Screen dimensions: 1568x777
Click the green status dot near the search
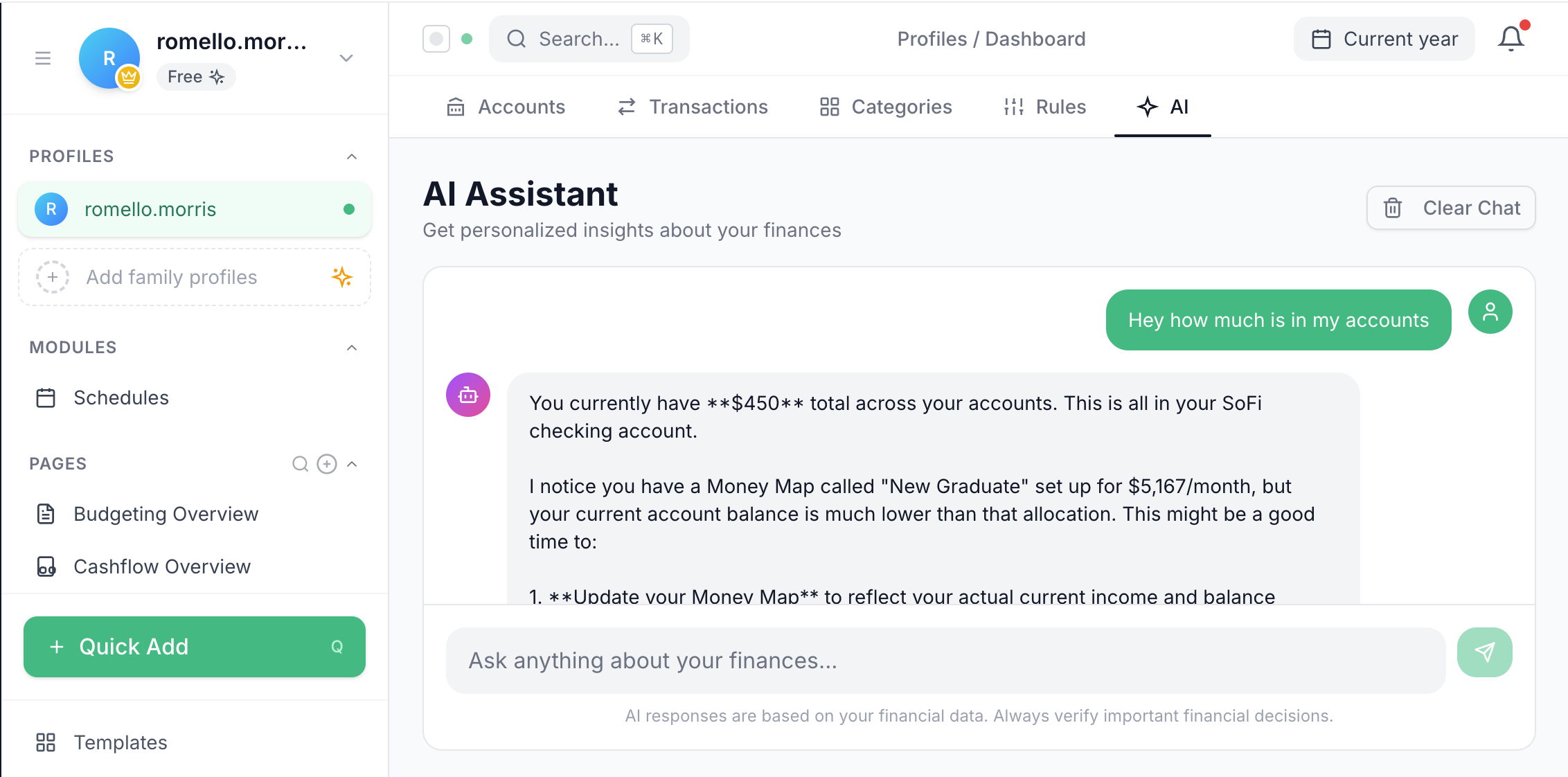pos(467,39)
